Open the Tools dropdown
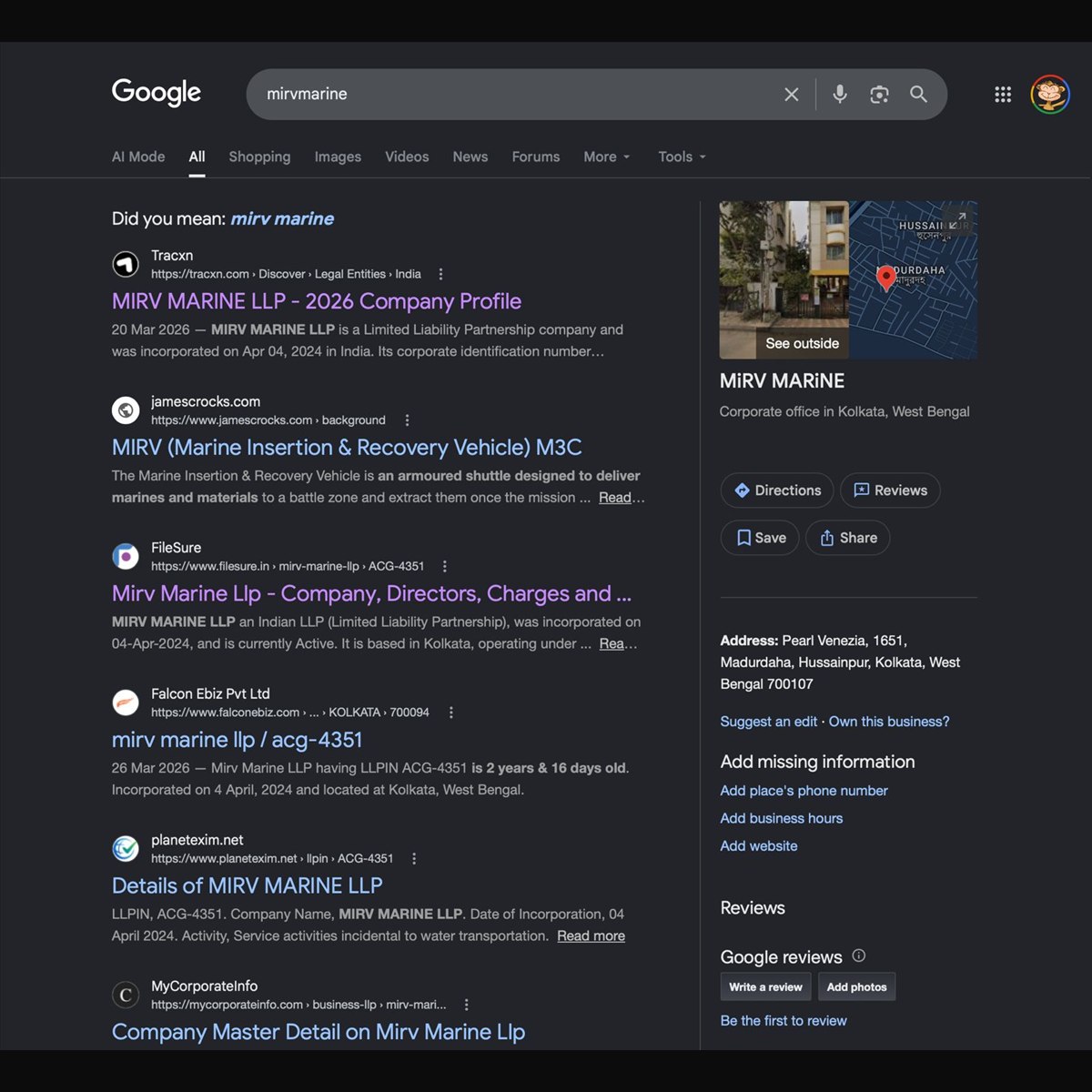 682,157
